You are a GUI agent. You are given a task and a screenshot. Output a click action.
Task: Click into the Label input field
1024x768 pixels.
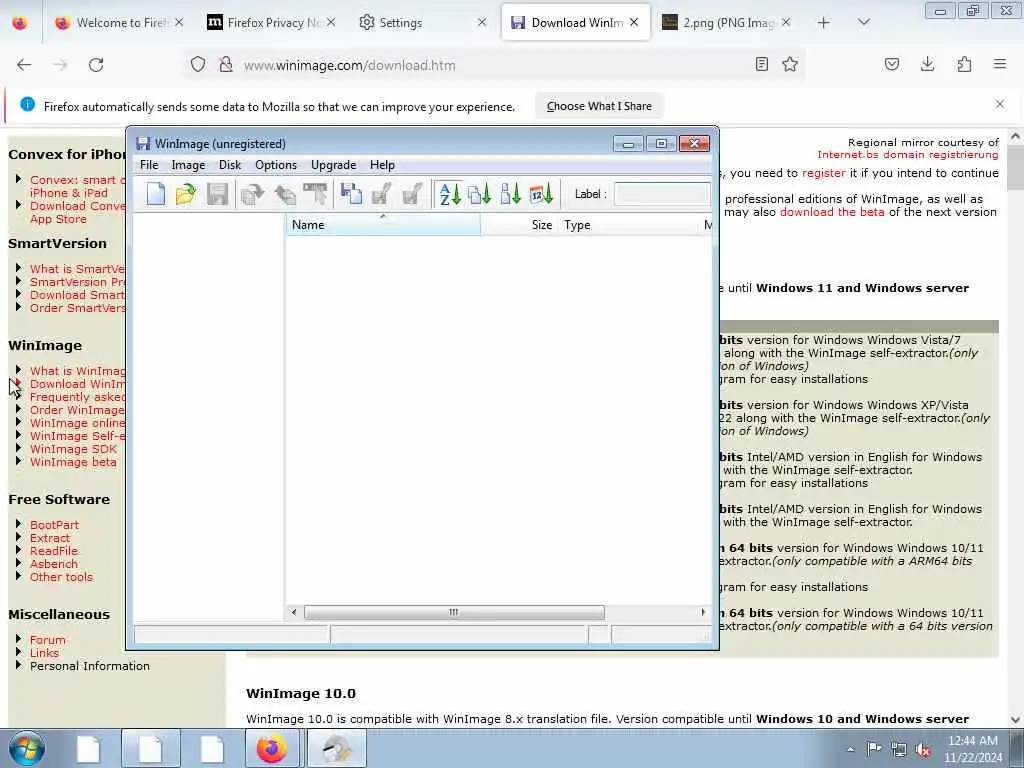tap(662, 194)
